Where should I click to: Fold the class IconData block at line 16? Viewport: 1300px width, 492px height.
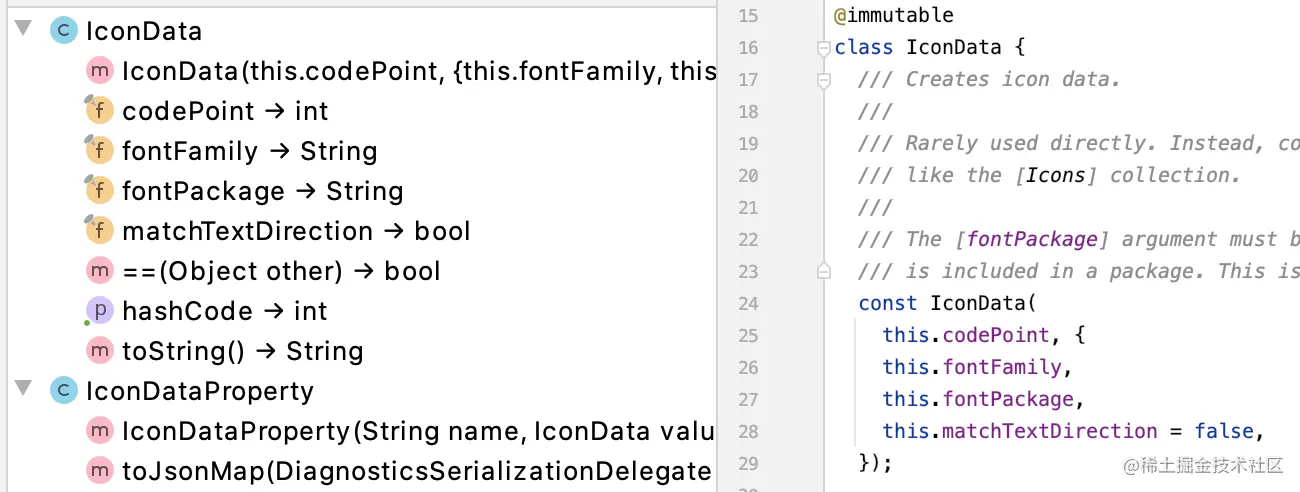coord(823,47)
